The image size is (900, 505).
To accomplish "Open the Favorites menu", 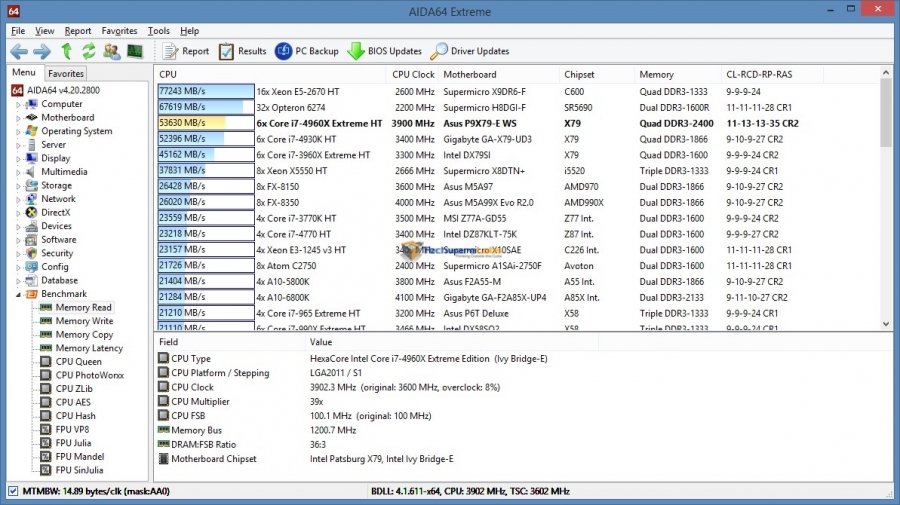I will tap(119, 31).
